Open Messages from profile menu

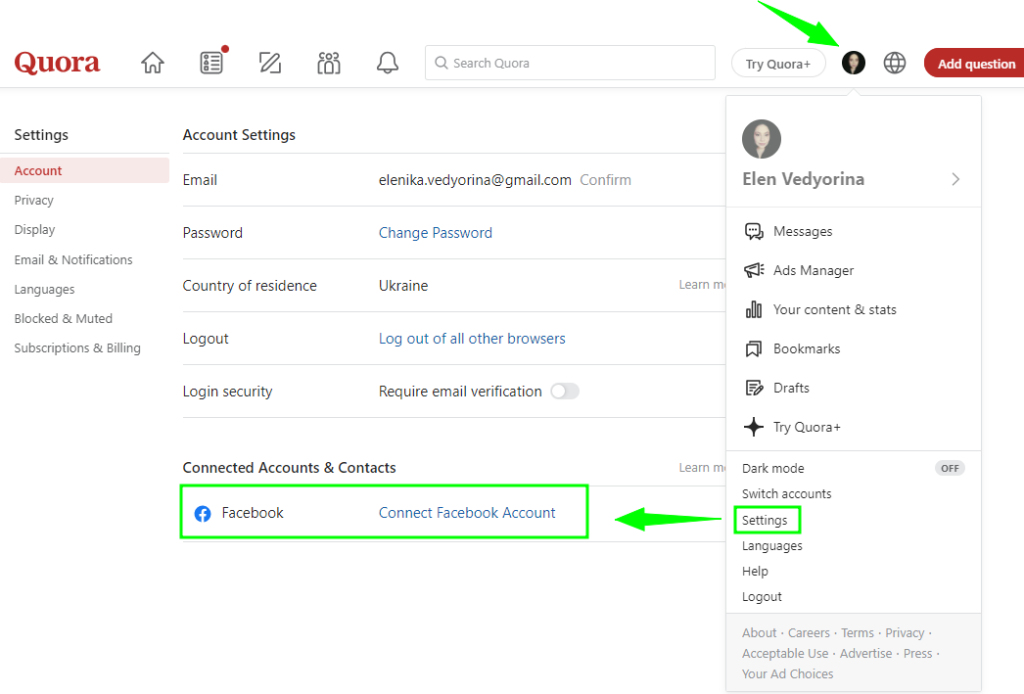(802, 231)
